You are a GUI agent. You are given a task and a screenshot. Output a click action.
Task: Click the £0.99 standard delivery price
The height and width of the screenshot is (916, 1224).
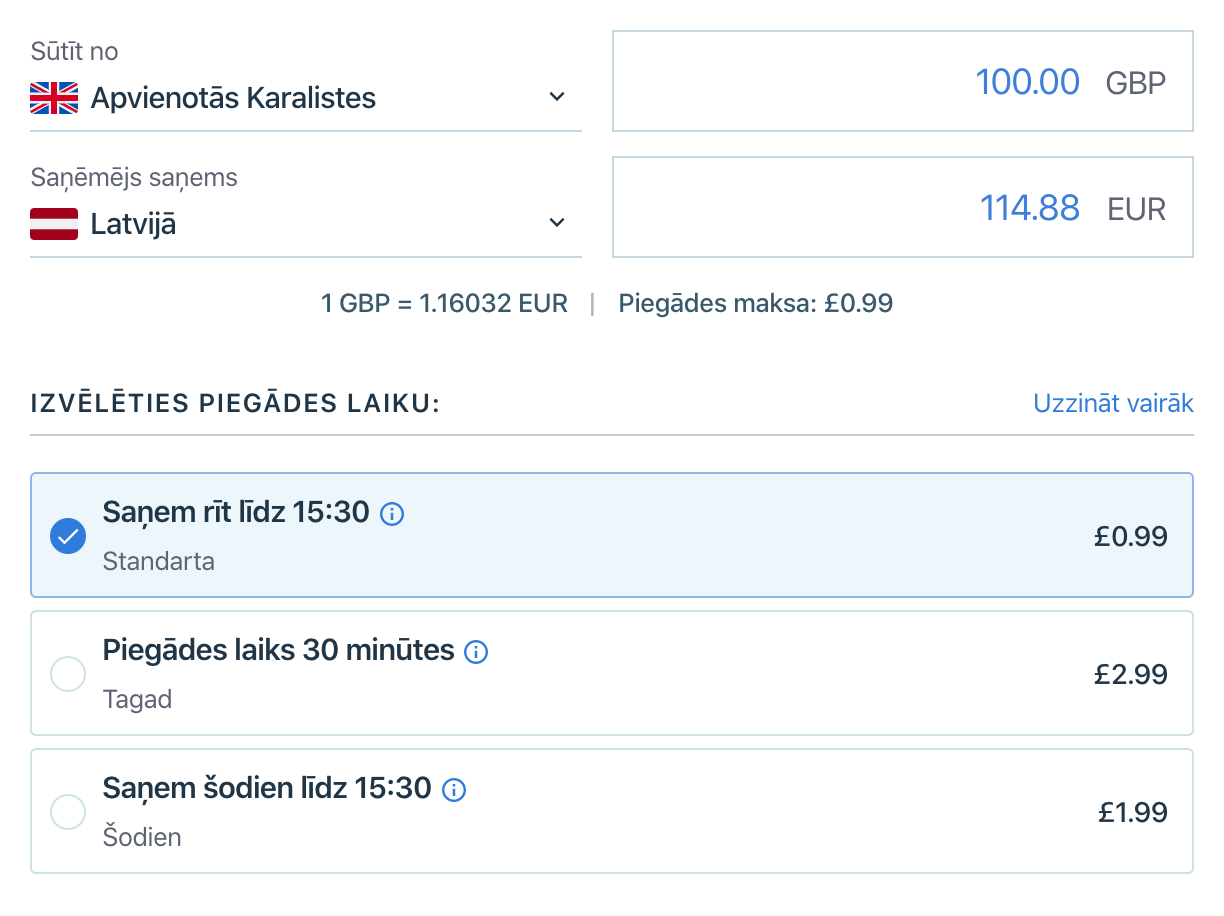tap(1130, 537)
